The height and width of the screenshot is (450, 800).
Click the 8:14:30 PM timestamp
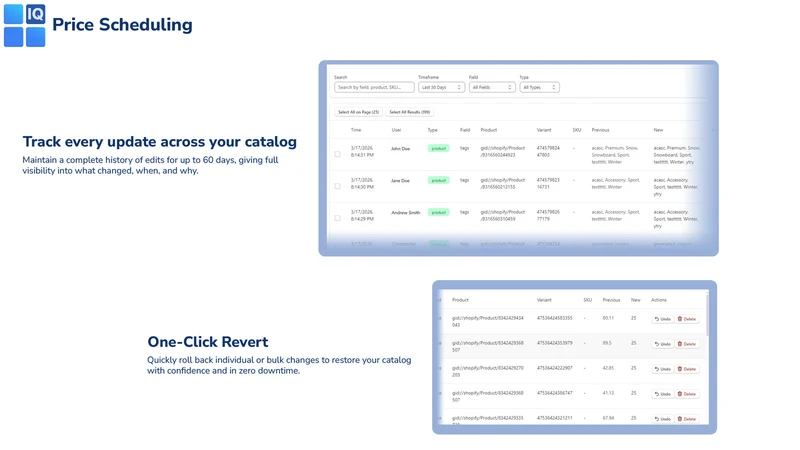point(362,187)
